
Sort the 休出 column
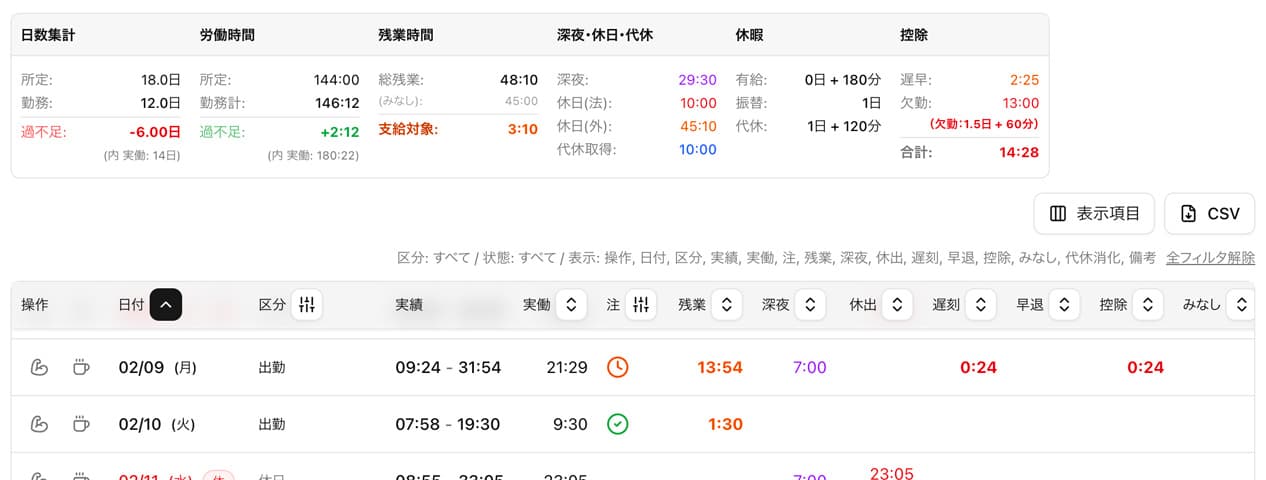(897, 304)
